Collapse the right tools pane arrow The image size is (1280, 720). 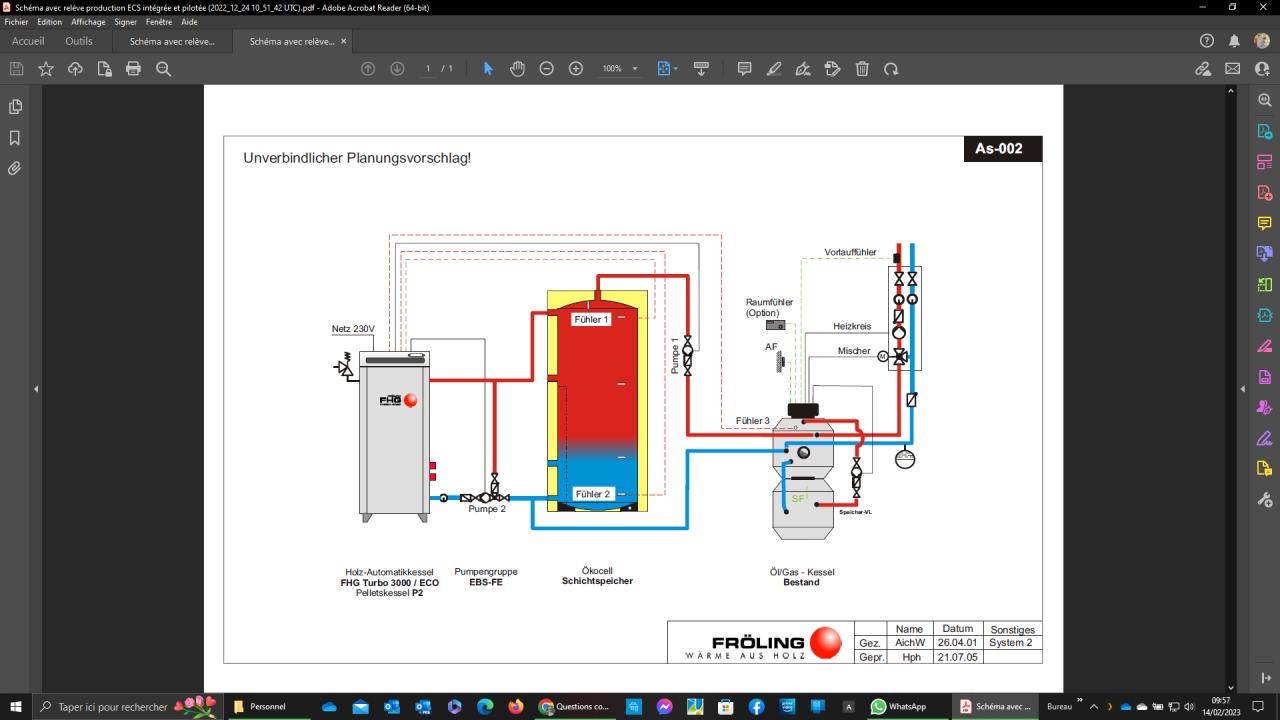(x=1243, y=389)
